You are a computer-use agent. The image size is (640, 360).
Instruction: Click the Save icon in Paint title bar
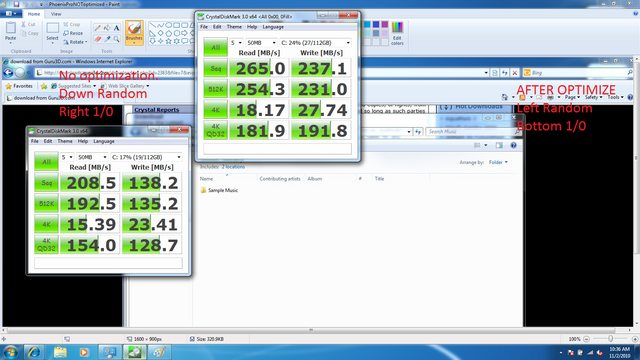(x=17, y=4)
